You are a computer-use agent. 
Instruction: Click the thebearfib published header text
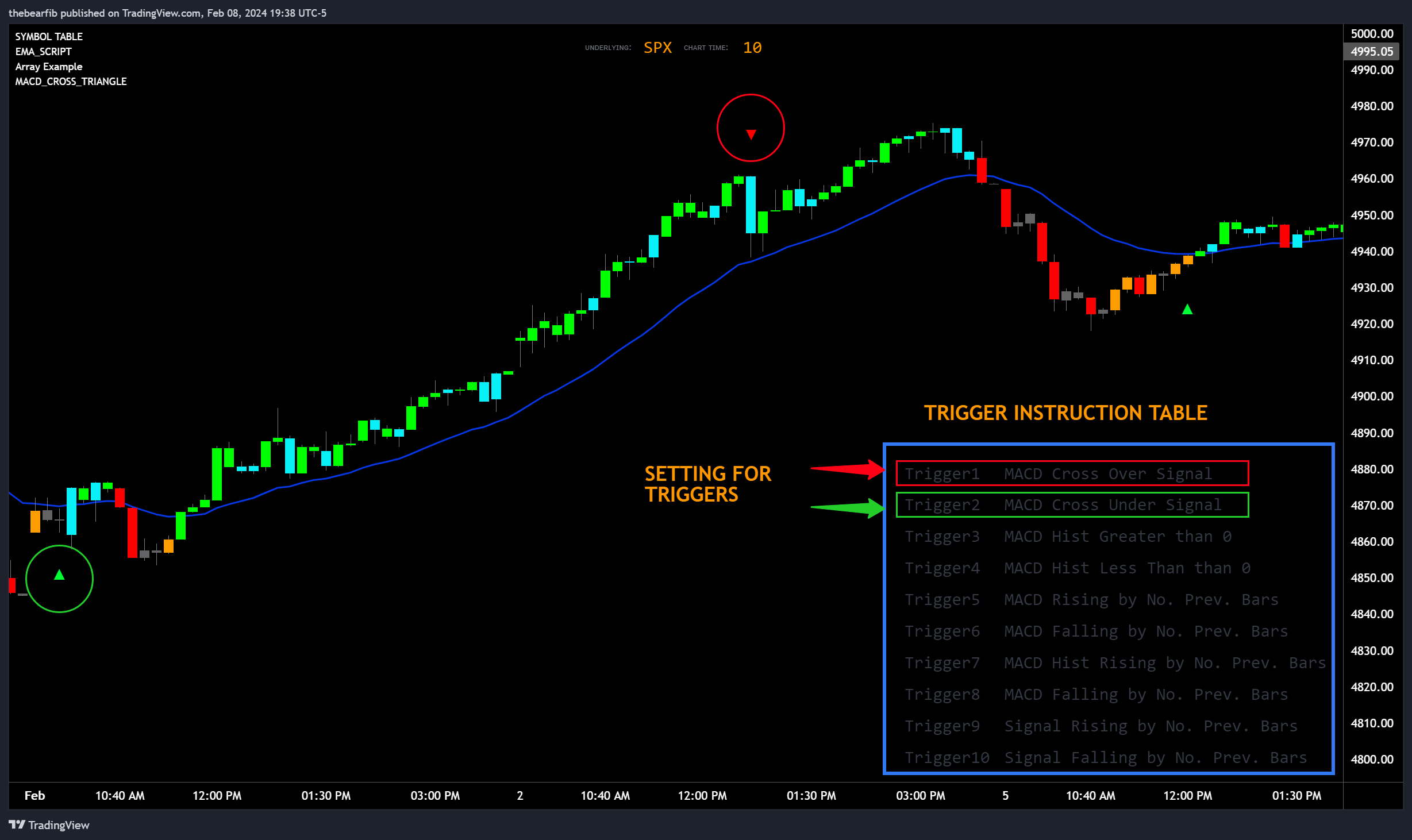pos(167,13)
